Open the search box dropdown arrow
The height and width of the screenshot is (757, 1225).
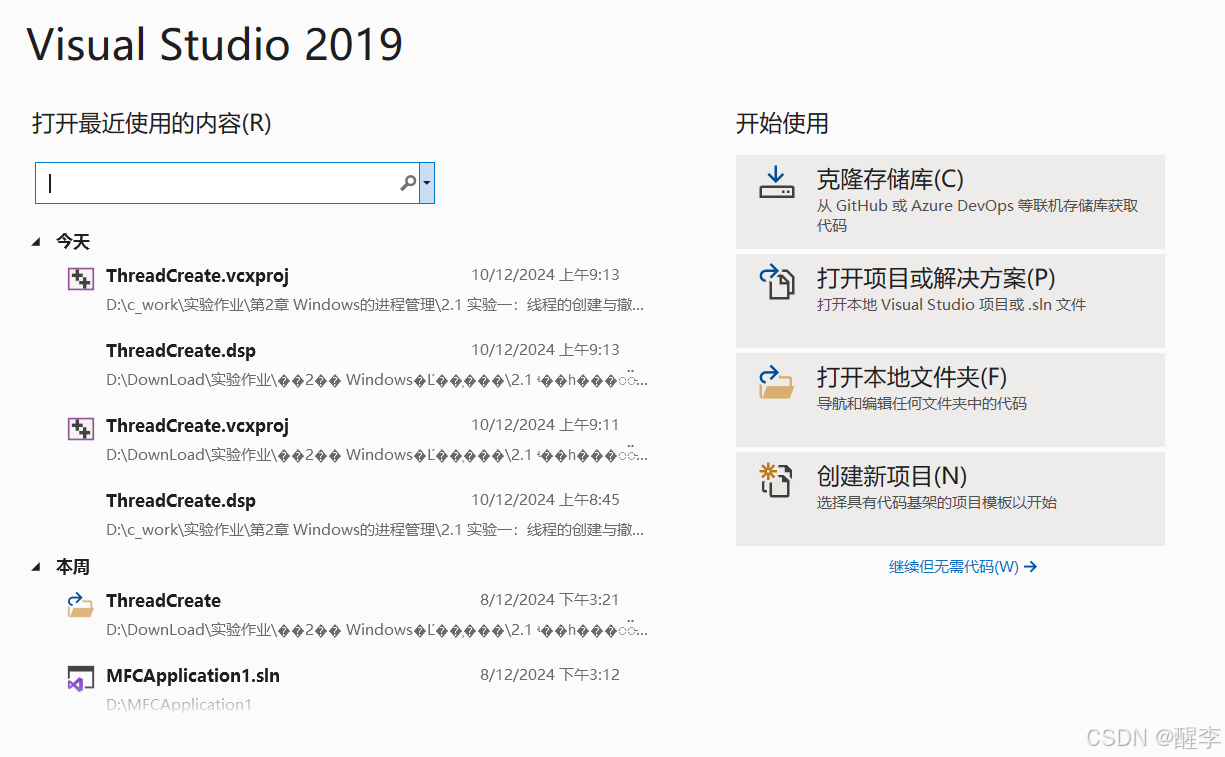point(427,183)
